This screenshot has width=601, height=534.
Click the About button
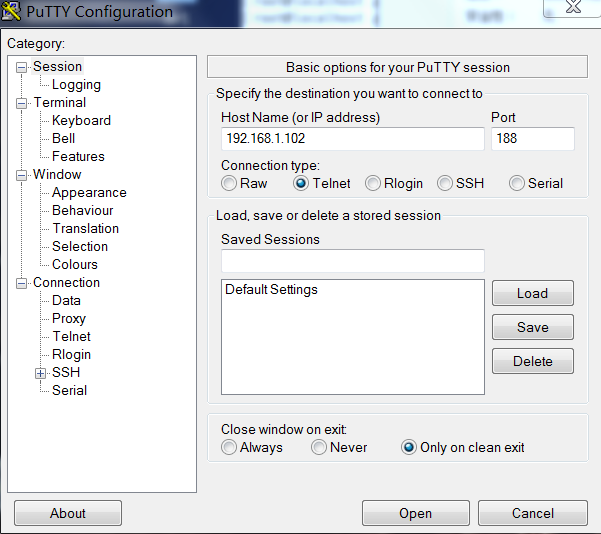coord(68,513)
